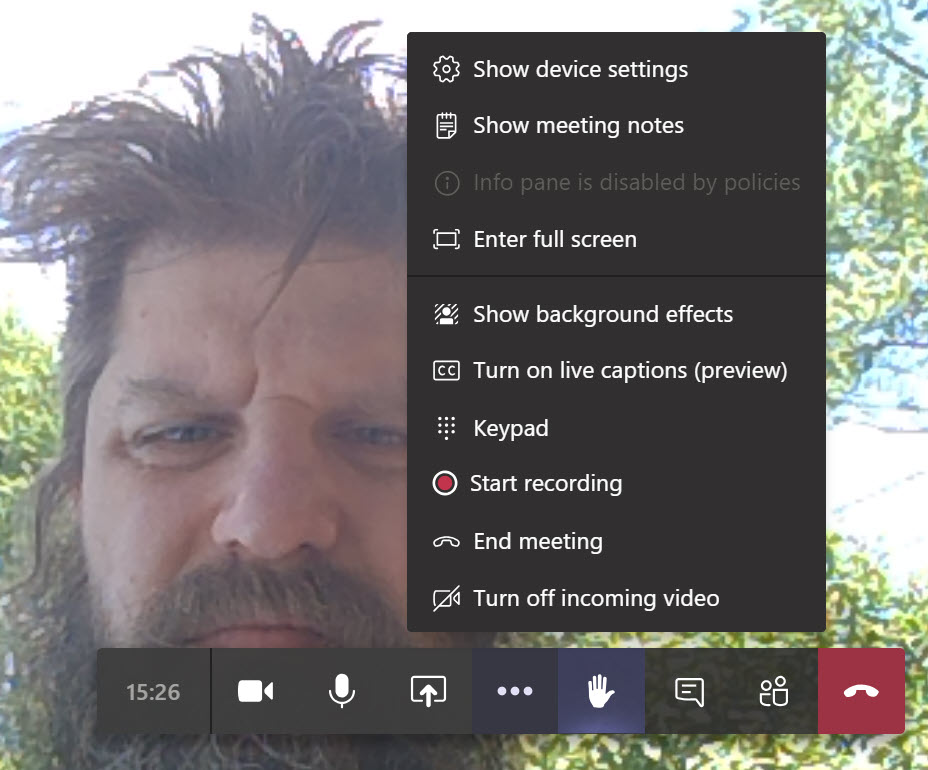Lower the raised hand
Image resolution: width=928 pixels, height=770 pixels.
click(x=600, y=691)
